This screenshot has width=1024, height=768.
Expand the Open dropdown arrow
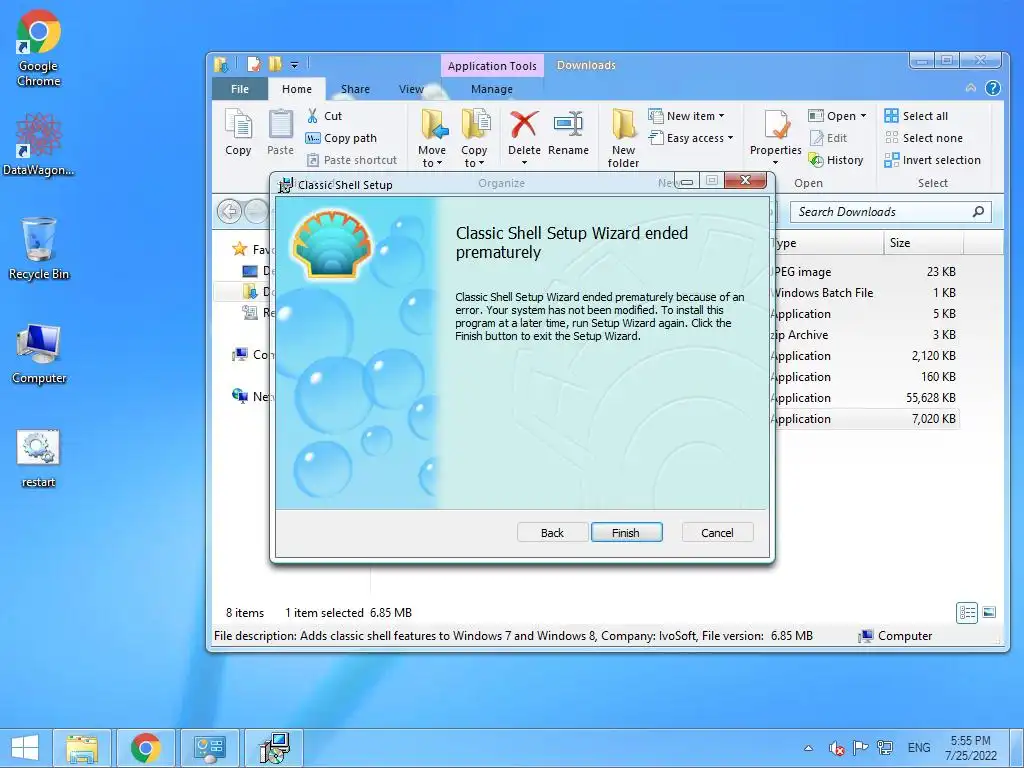click(863, 116)
